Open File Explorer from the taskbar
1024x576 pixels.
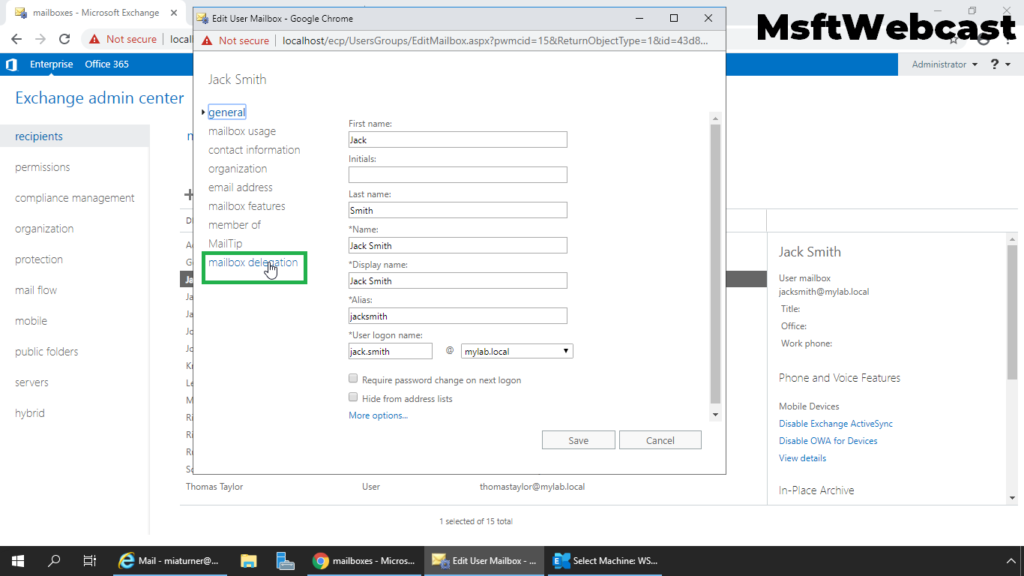pos(248,560)
